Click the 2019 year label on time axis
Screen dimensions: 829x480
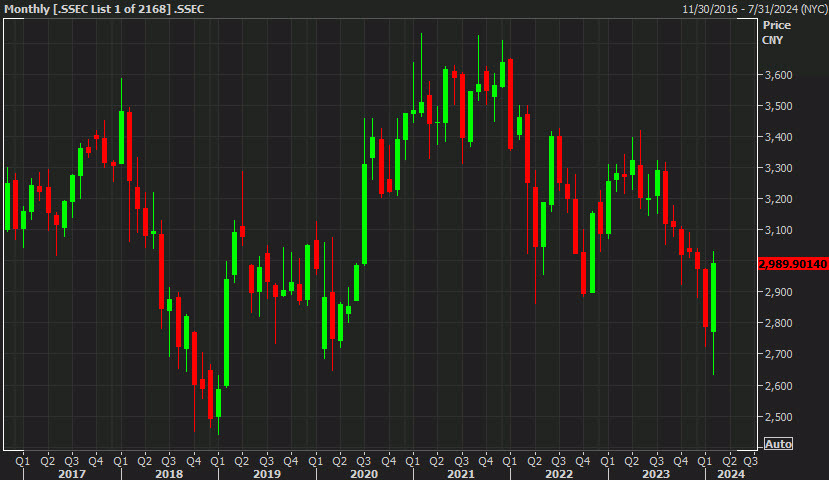point(267,474)
